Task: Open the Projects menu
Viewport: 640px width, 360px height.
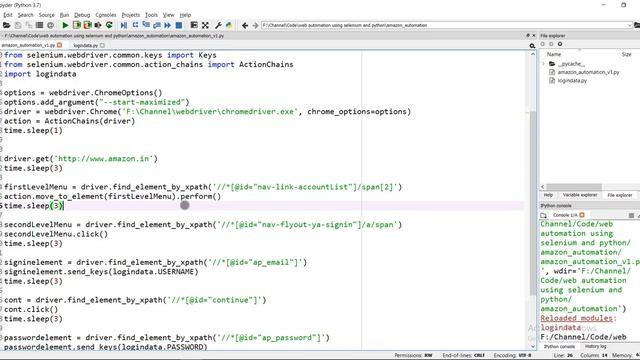Action: (x=131, y=15)
